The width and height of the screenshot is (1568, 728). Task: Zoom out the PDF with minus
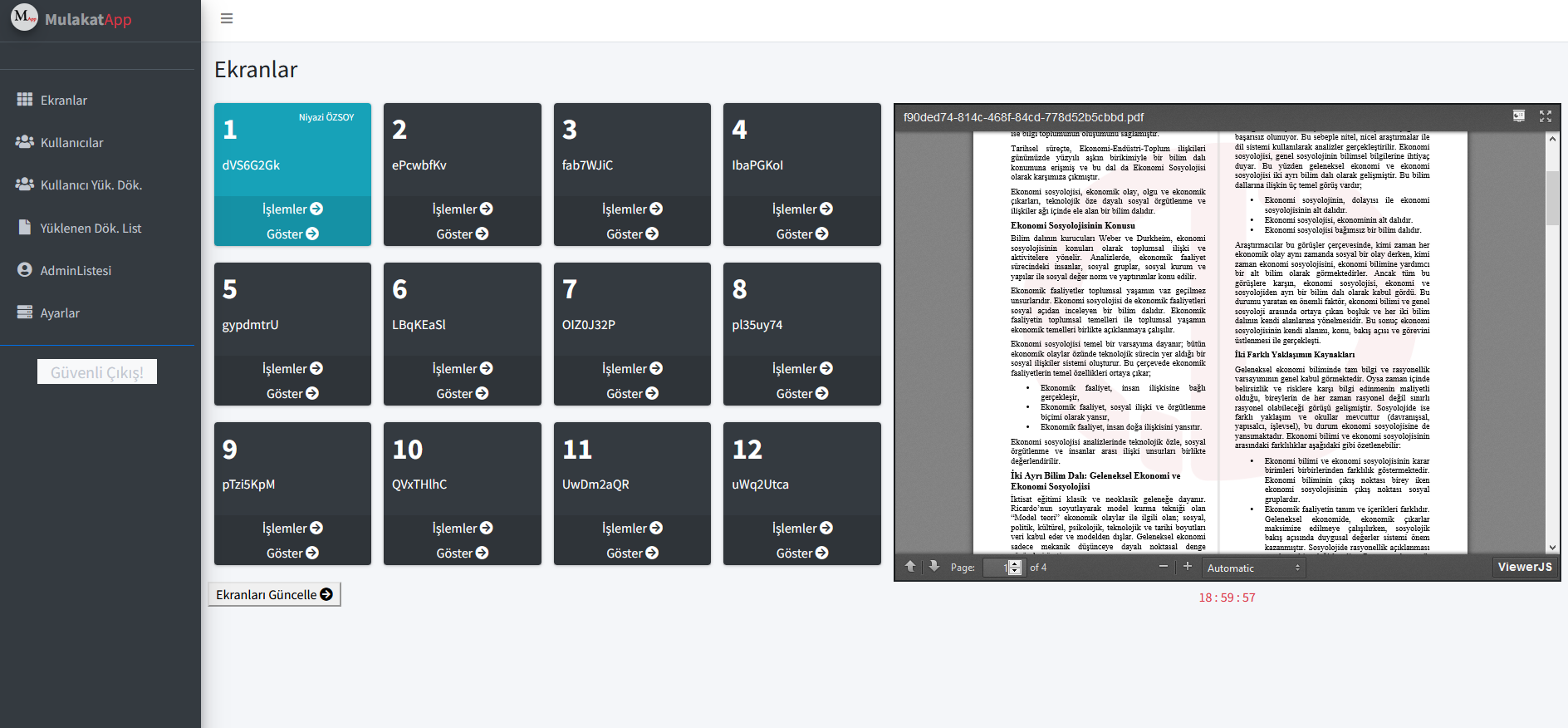click(x=1164, y=566)
